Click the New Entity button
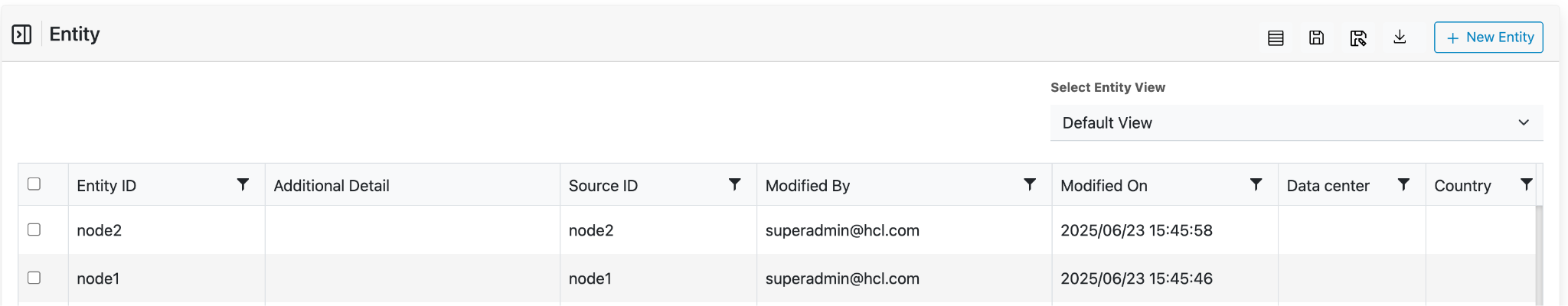1568x306 pixels. pos(1488,37)
